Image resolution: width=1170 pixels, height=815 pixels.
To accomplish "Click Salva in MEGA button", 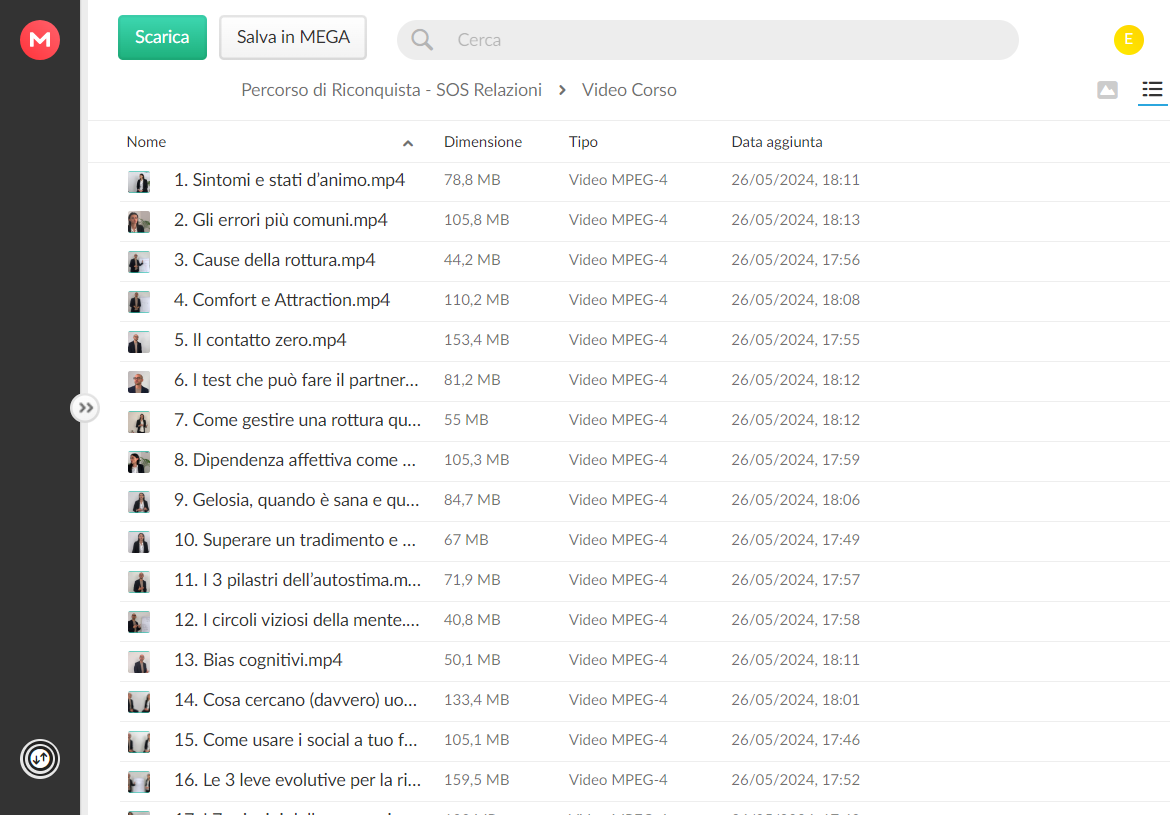I will click(x=292, y=37).
